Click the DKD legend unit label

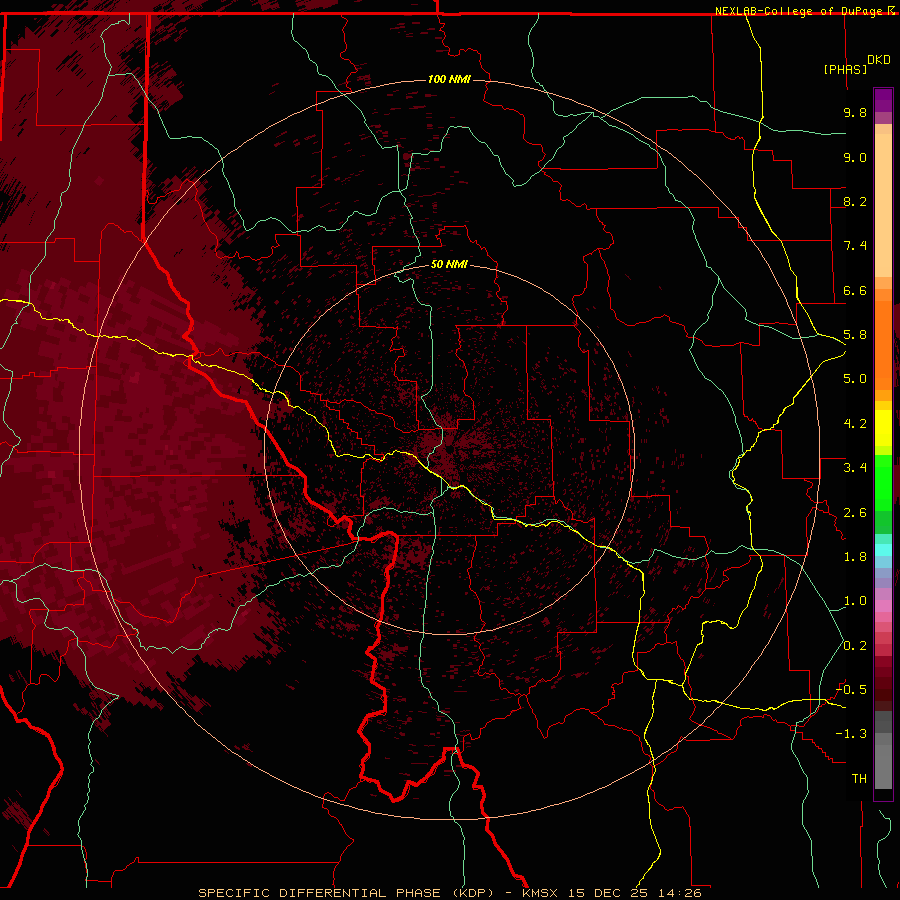pos(878,60)
